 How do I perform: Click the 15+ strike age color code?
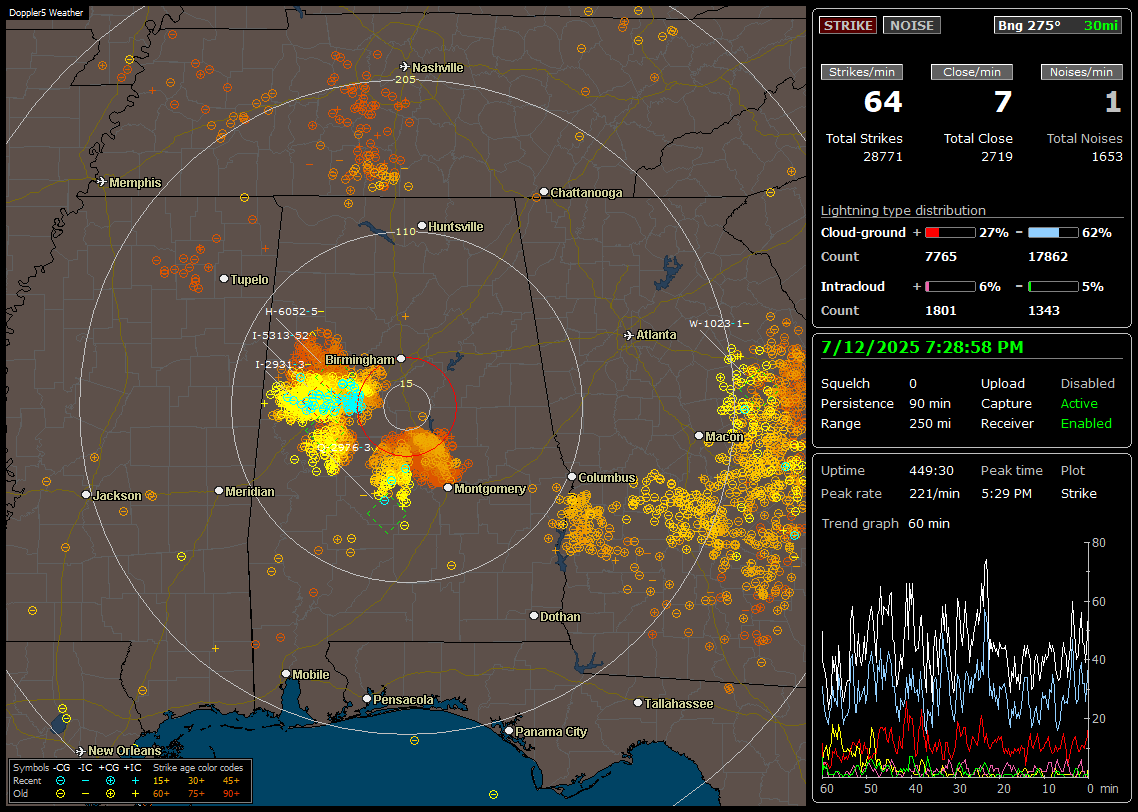(161, 781)
